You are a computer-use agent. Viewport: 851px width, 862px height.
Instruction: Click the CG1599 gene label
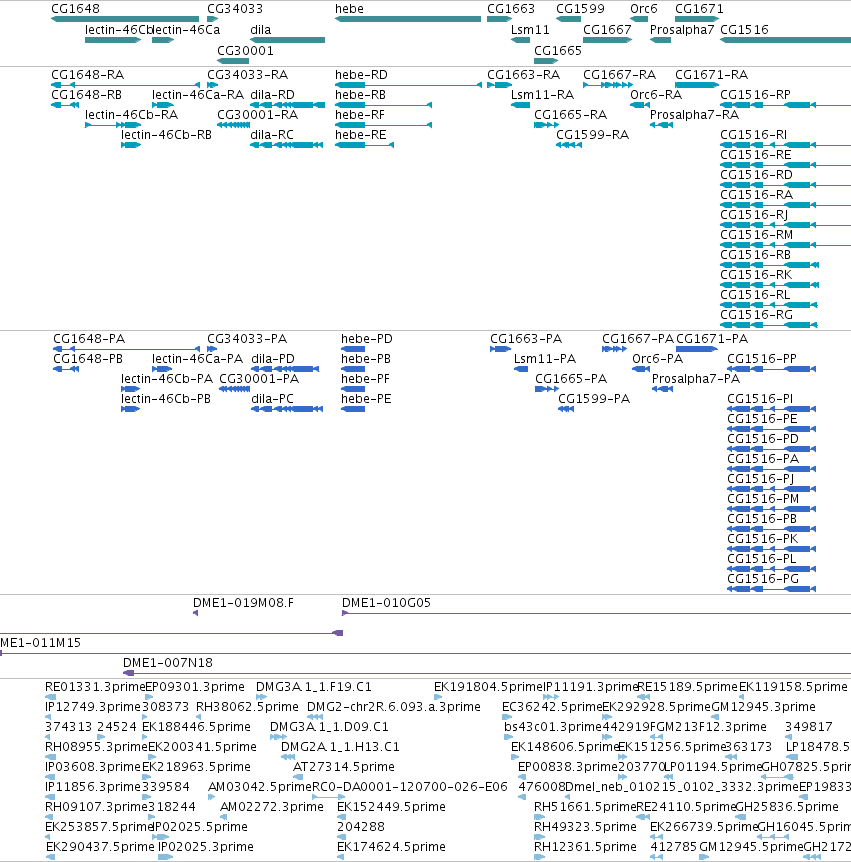click(x=580, y=9)
